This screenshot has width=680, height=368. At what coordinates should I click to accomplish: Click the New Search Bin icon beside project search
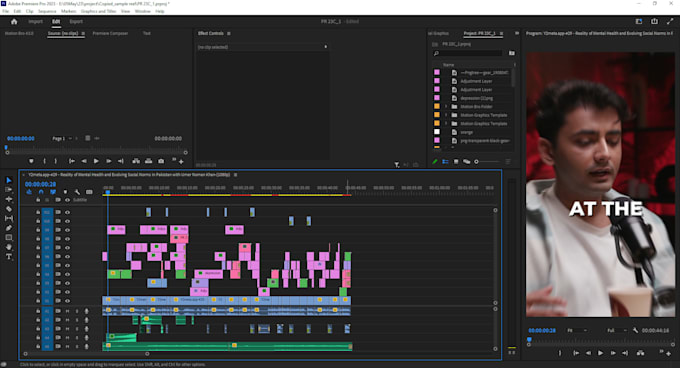point(512,53)
